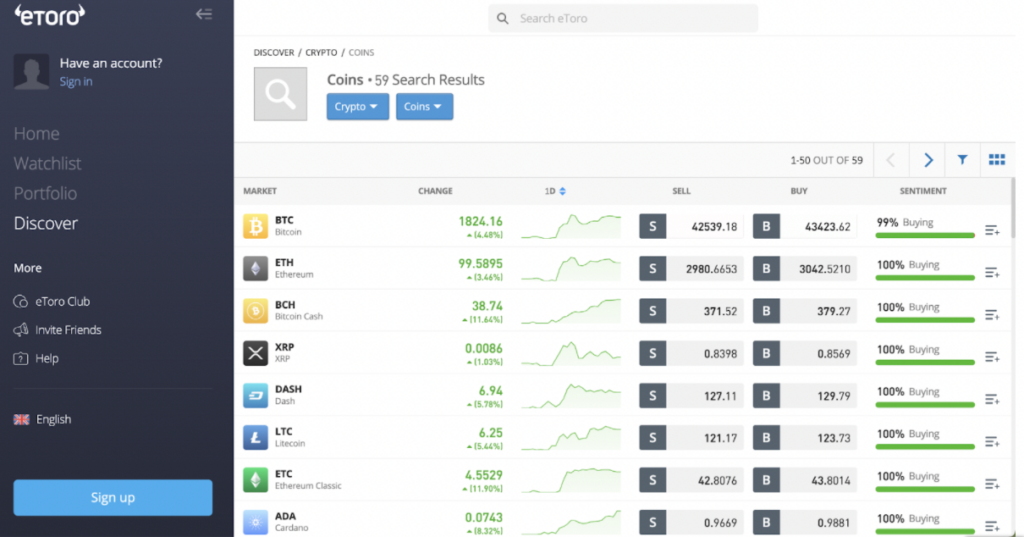
Task: Add LTC to watchlist icon
Action: (992, 442)
